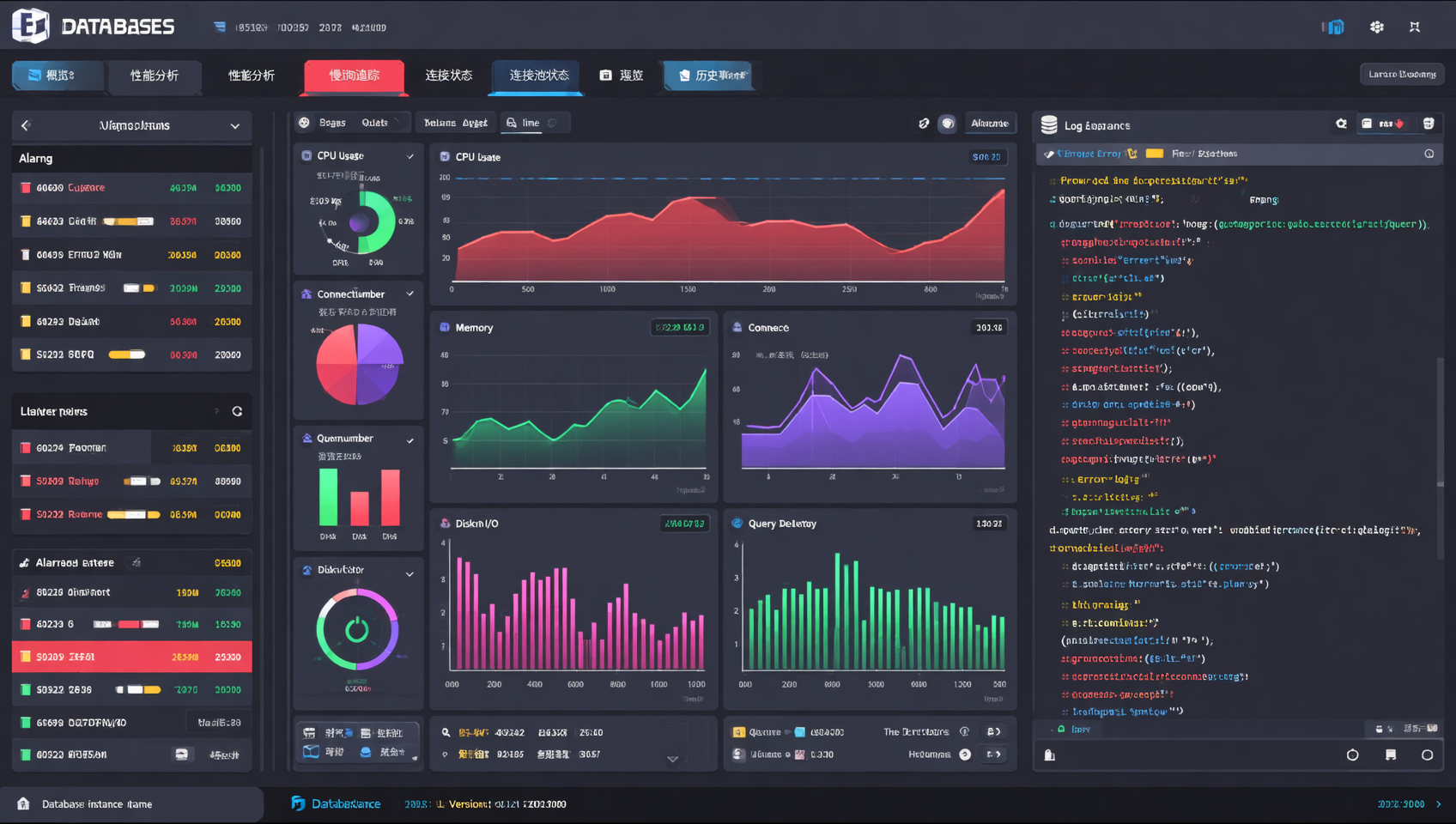This screenshot has height=824, width=1456.
Task: Open settings gear in top-right header
Action: [1377, 27]
